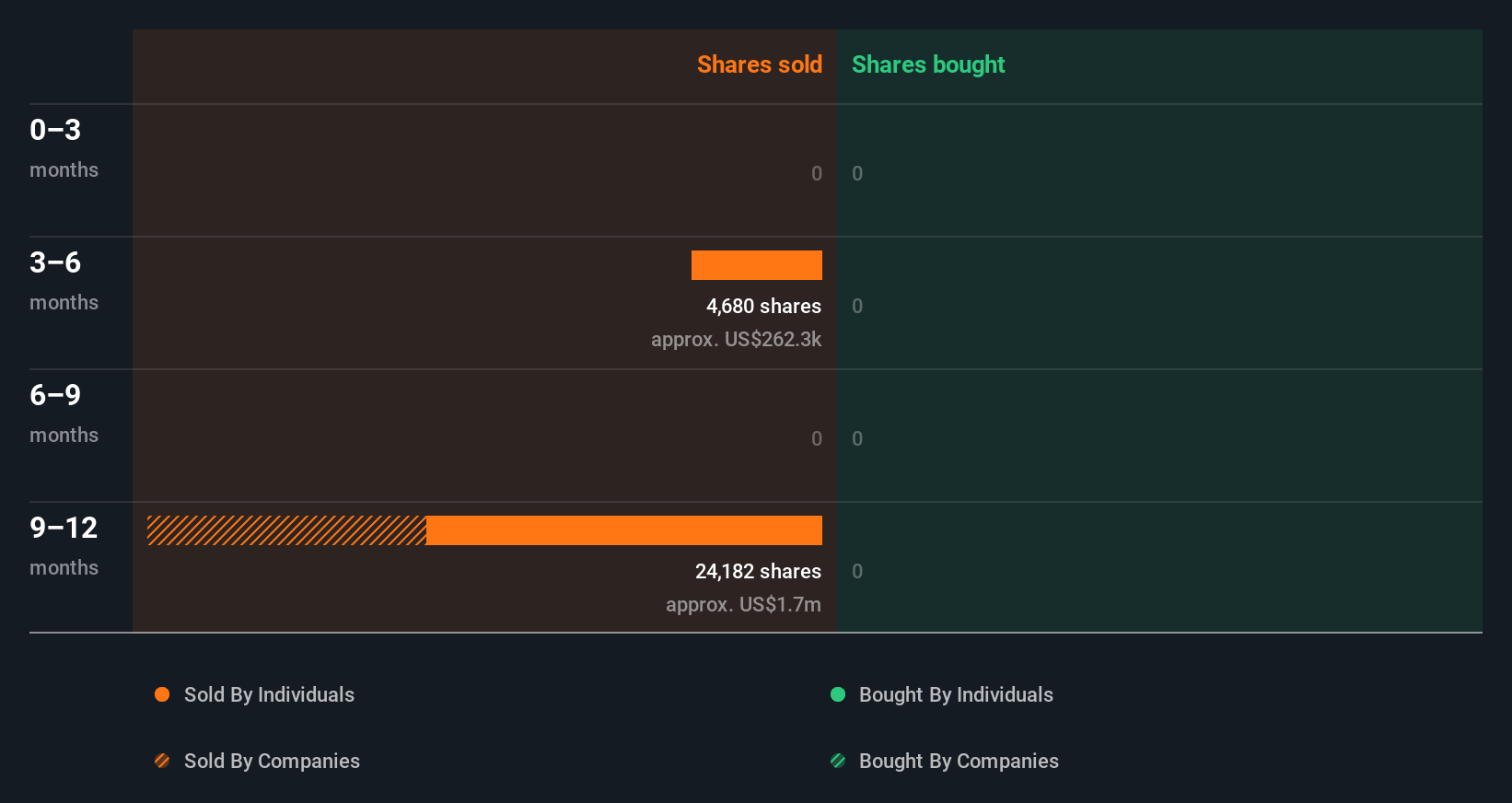
Task: Click the shares bought 0 in 6–9 months row
Action: point(857,438)
